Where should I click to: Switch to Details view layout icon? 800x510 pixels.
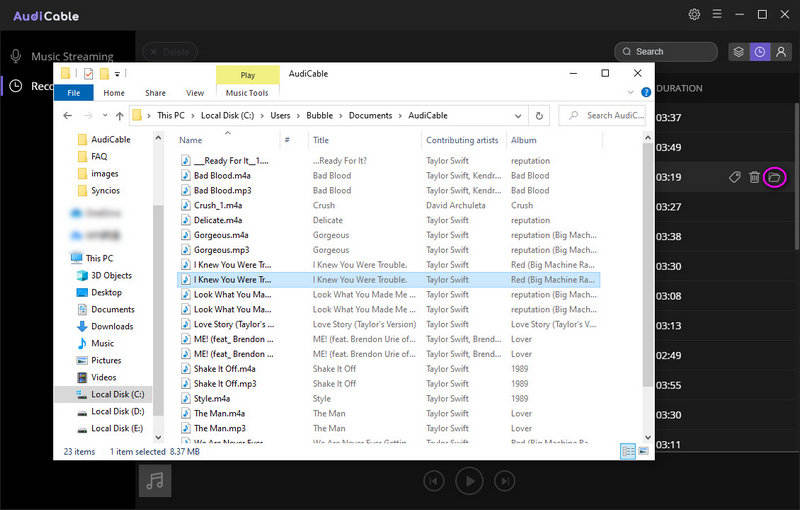628,451
